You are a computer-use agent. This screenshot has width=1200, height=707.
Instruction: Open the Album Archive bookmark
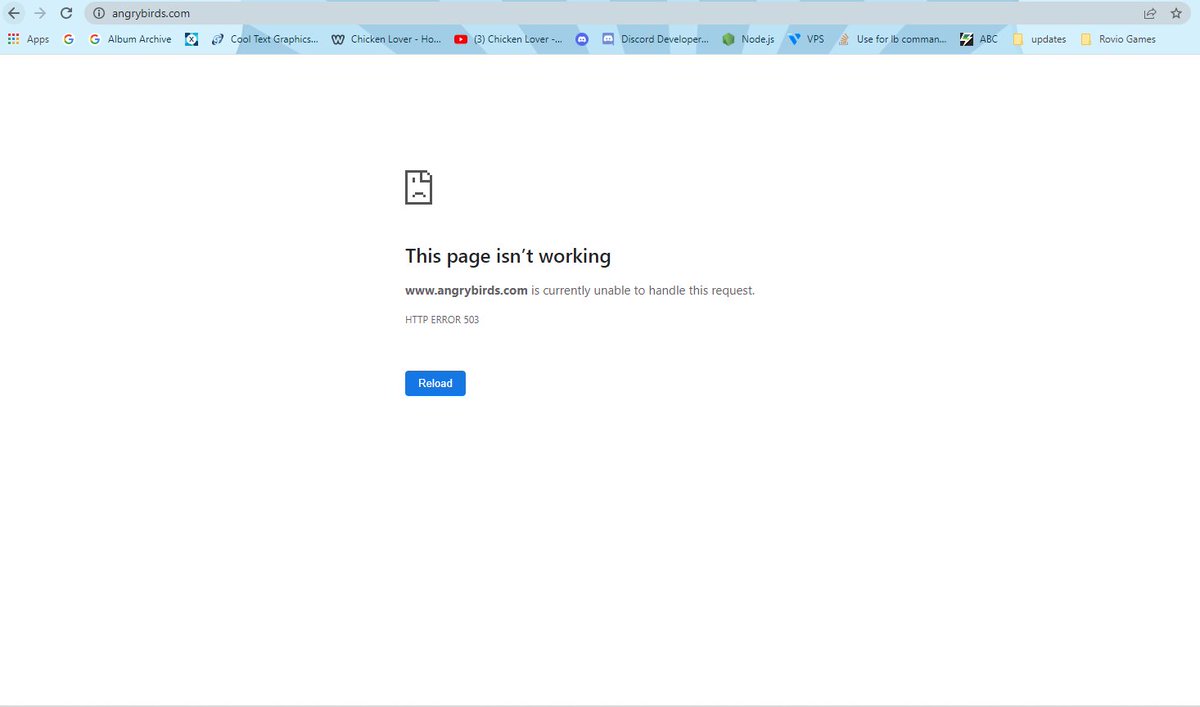pyautogui.click(x=130, y=39)
